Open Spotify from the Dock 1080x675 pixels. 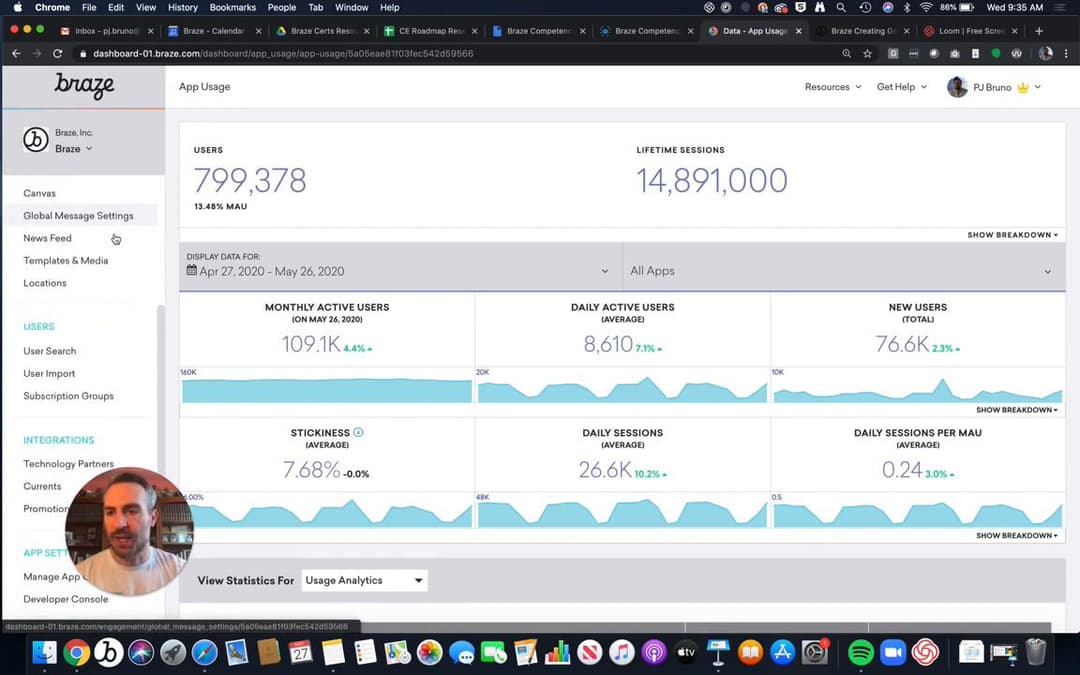[860, 653]
